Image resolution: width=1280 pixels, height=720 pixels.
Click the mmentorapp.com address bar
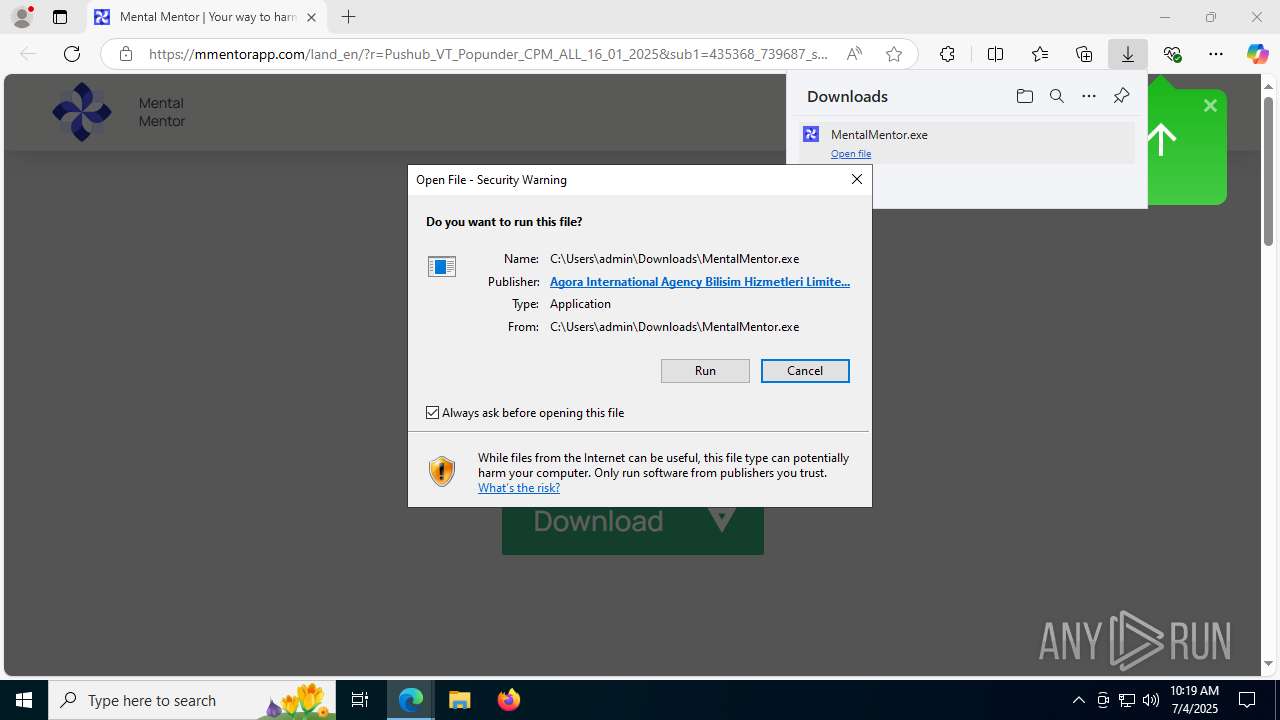[x=488, y=54]
